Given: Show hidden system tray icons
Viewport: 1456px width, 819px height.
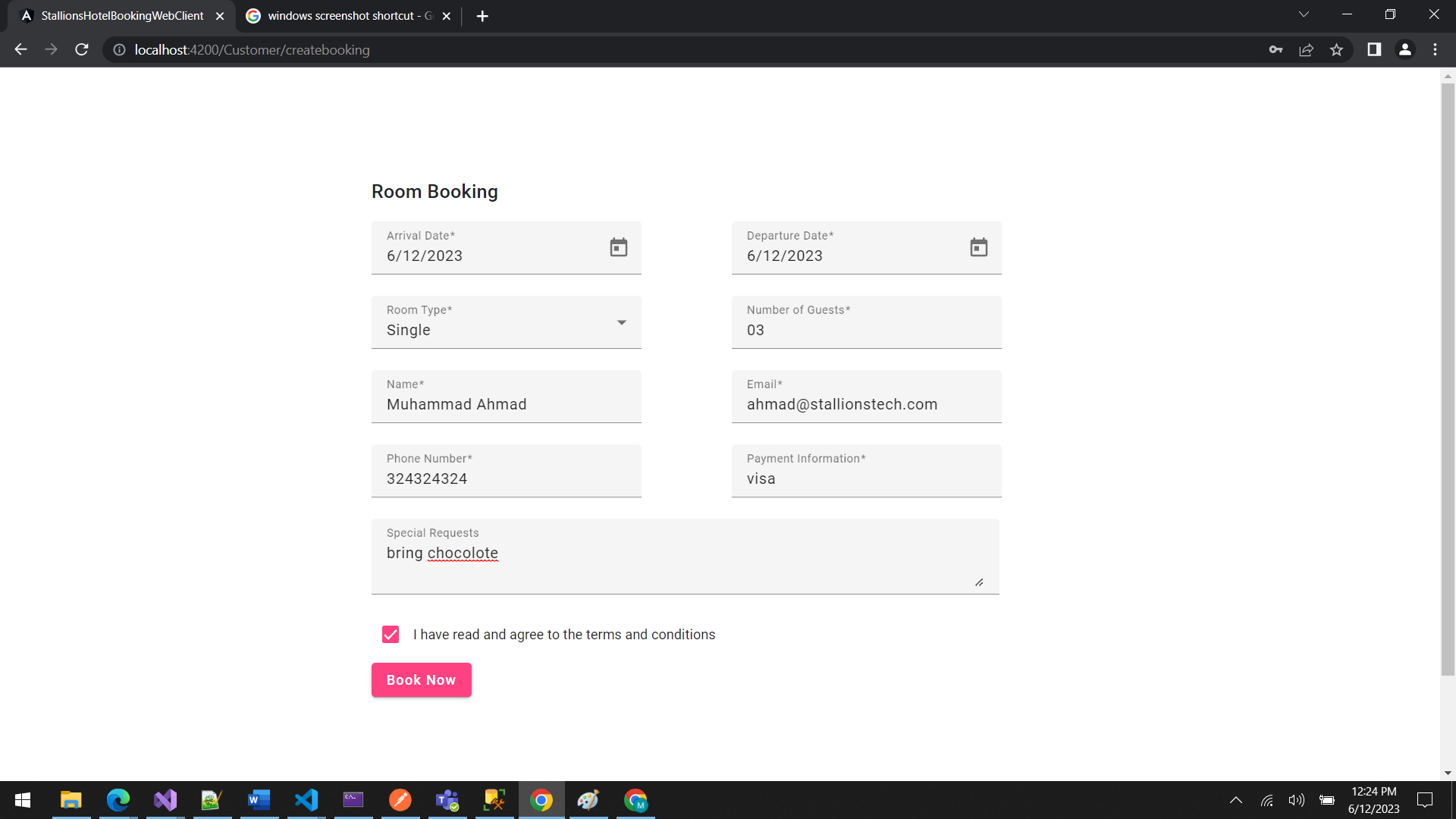Looking at the screenshot, I should (1236, 800).
